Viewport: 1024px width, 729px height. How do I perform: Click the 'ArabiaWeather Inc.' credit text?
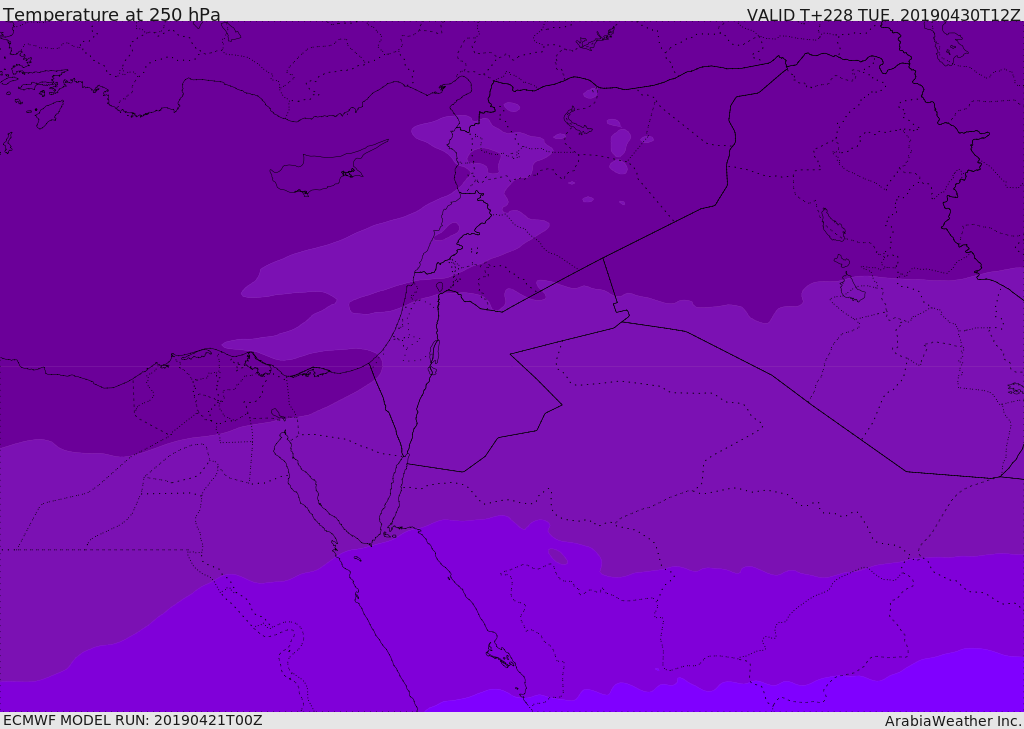coord(952,721)
